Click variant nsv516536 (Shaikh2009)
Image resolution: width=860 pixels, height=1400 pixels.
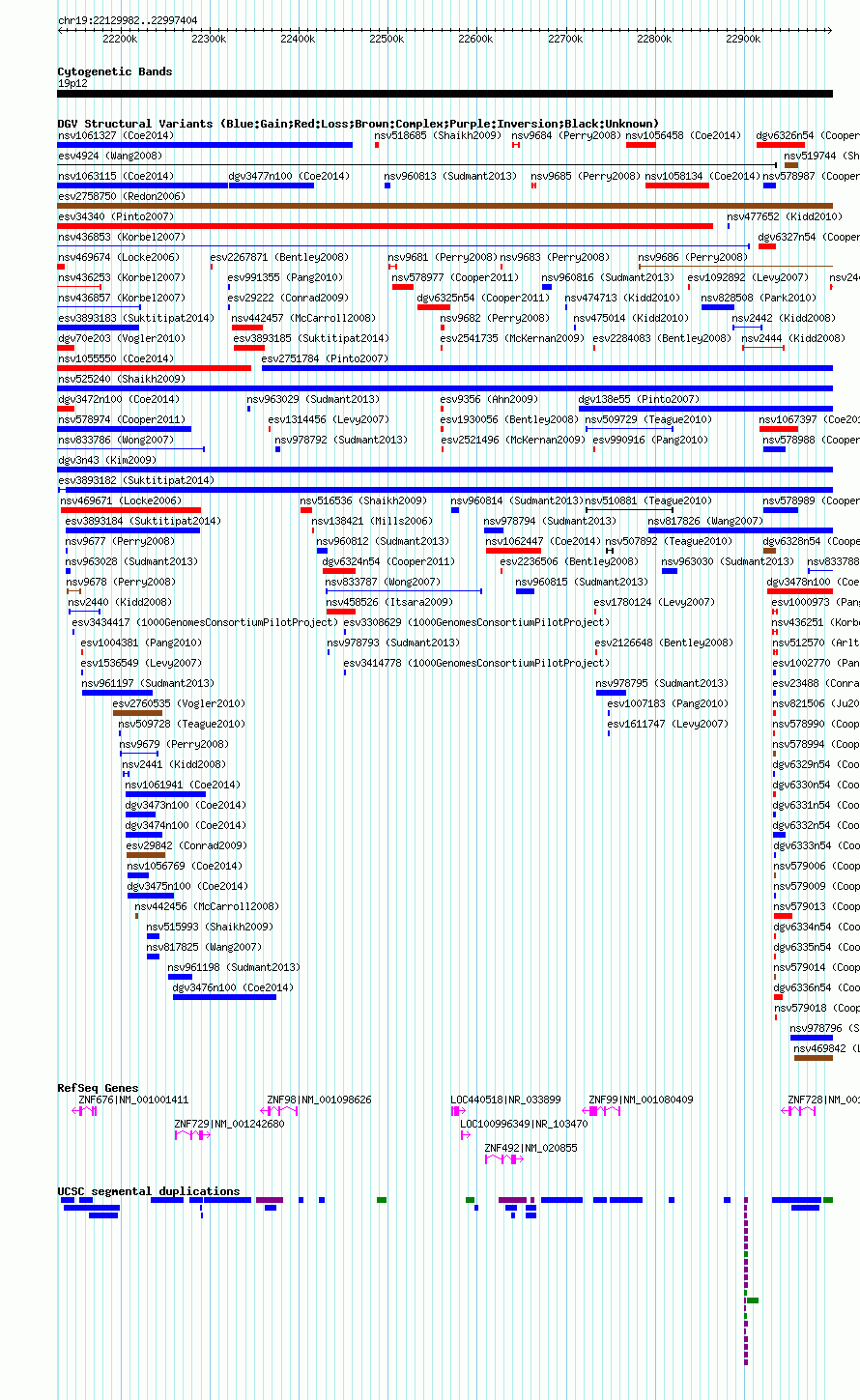(x=363, y=500)
